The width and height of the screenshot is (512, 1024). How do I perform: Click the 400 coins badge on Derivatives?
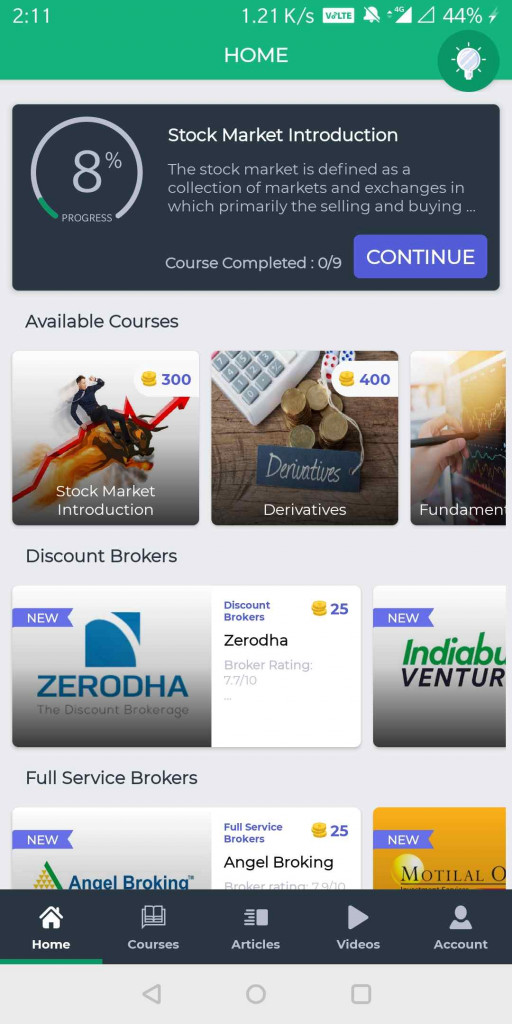pos(365,379)
